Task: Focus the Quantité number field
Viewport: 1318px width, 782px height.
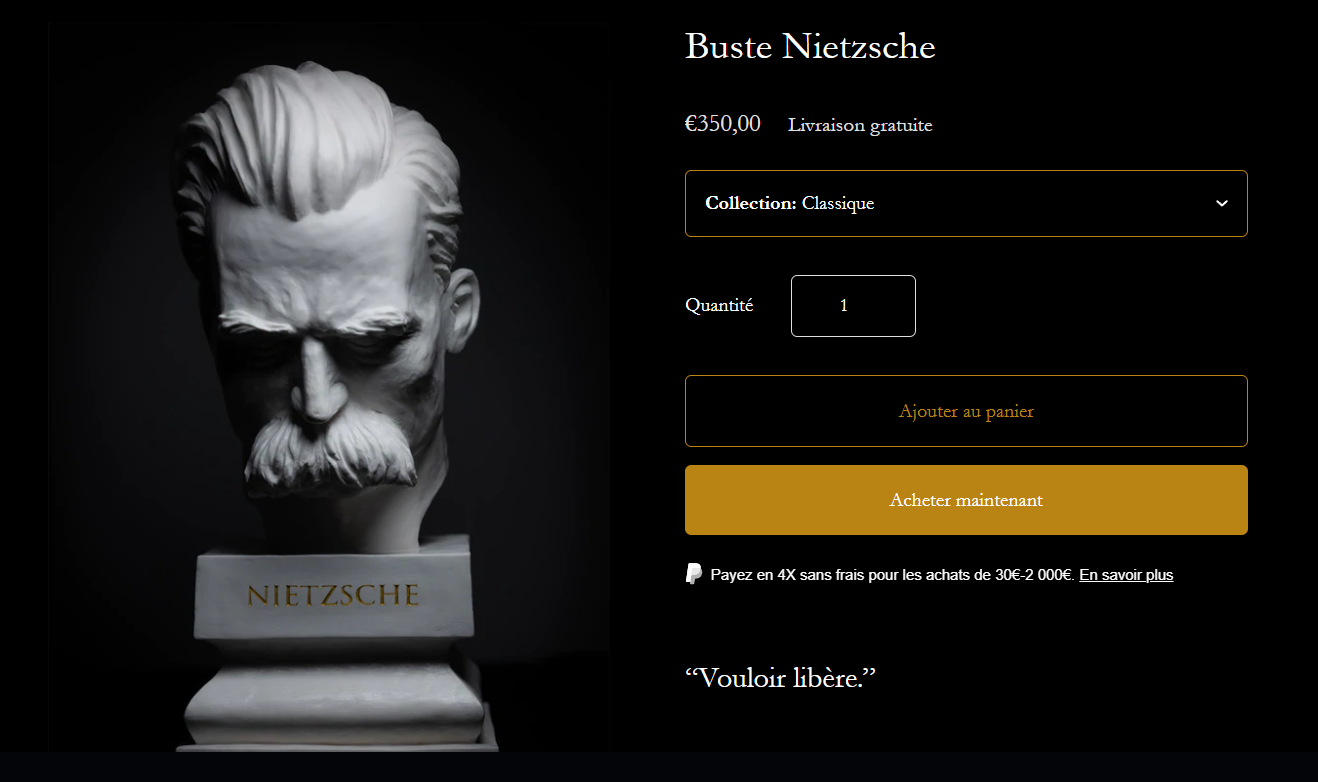Action: [x=853, y=306]
